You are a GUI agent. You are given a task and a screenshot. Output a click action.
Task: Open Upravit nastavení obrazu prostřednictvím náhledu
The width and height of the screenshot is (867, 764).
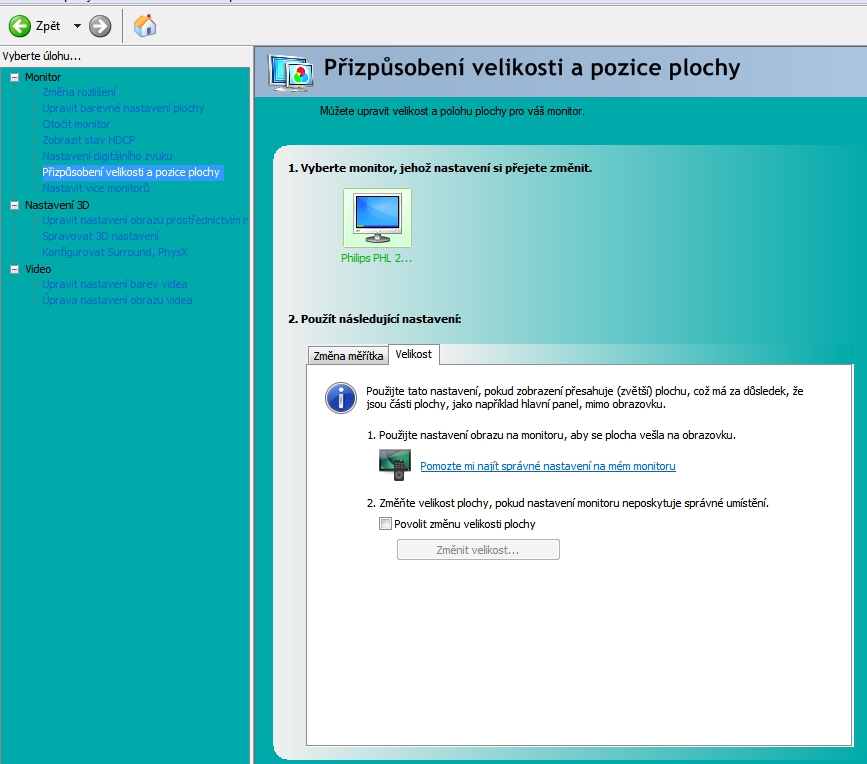(x=145, y=220)
